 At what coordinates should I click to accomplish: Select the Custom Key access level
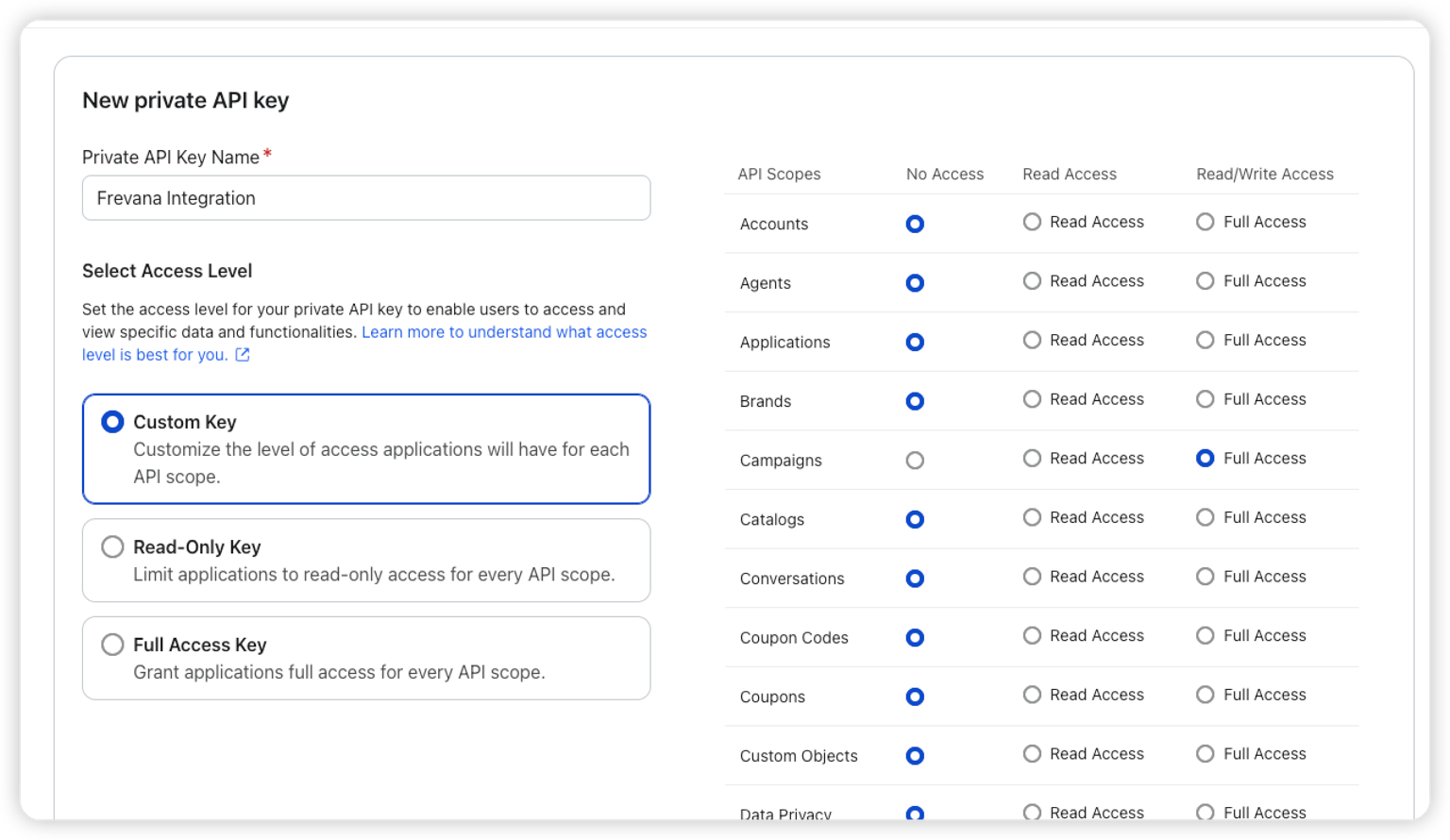pyautogui.click(x=366, y=449)
